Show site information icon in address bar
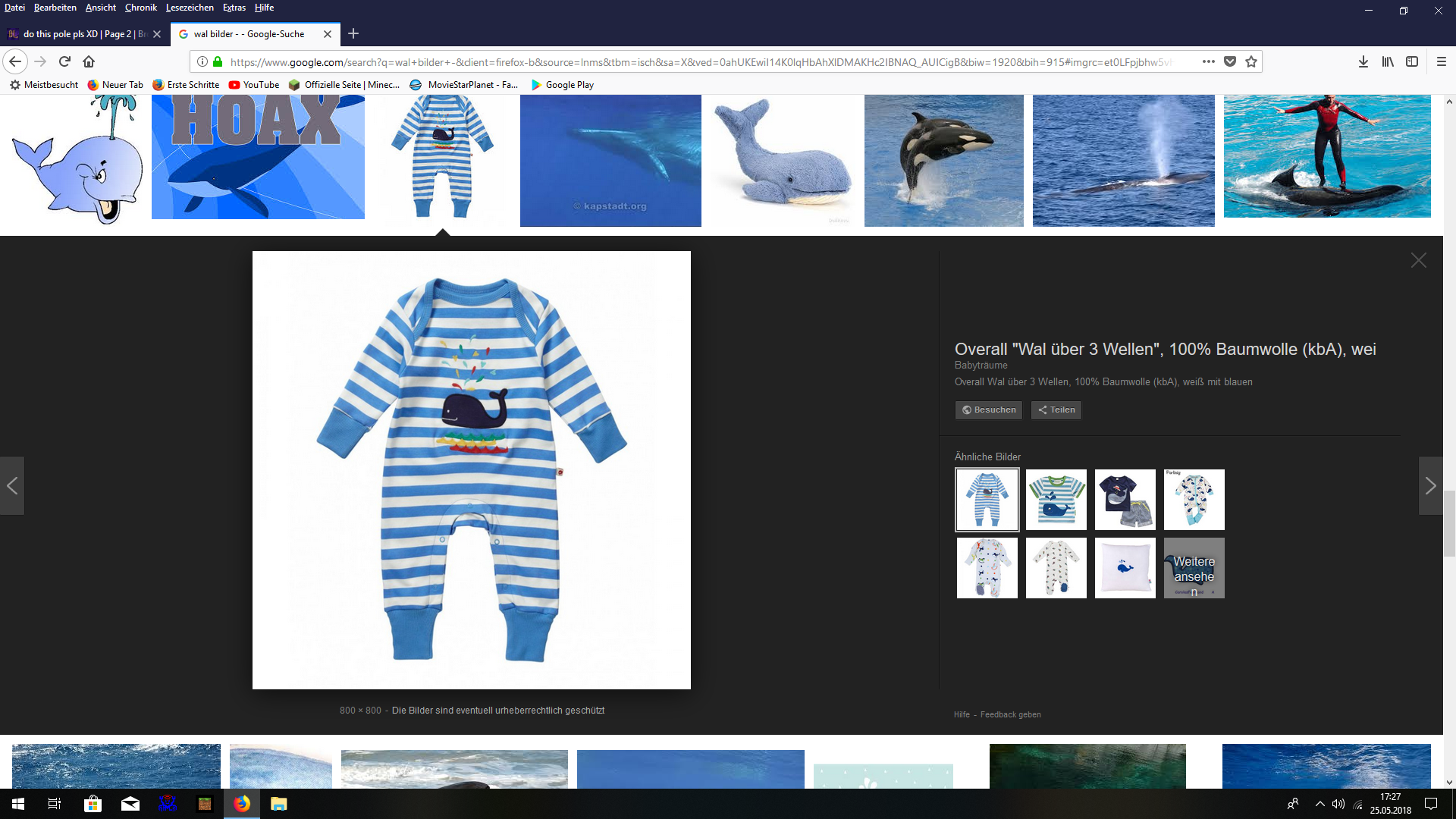The image size is (1456, 819). 202,61
